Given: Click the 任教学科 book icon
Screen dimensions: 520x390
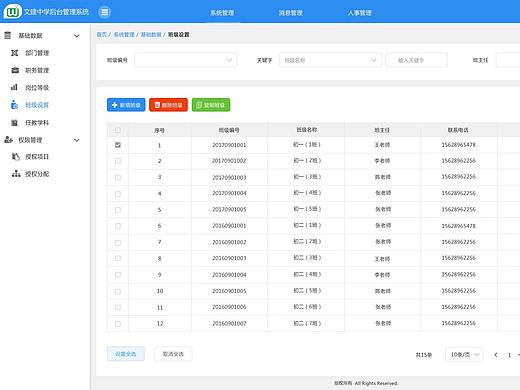Looking at the screenshot, I should point(14,123).
